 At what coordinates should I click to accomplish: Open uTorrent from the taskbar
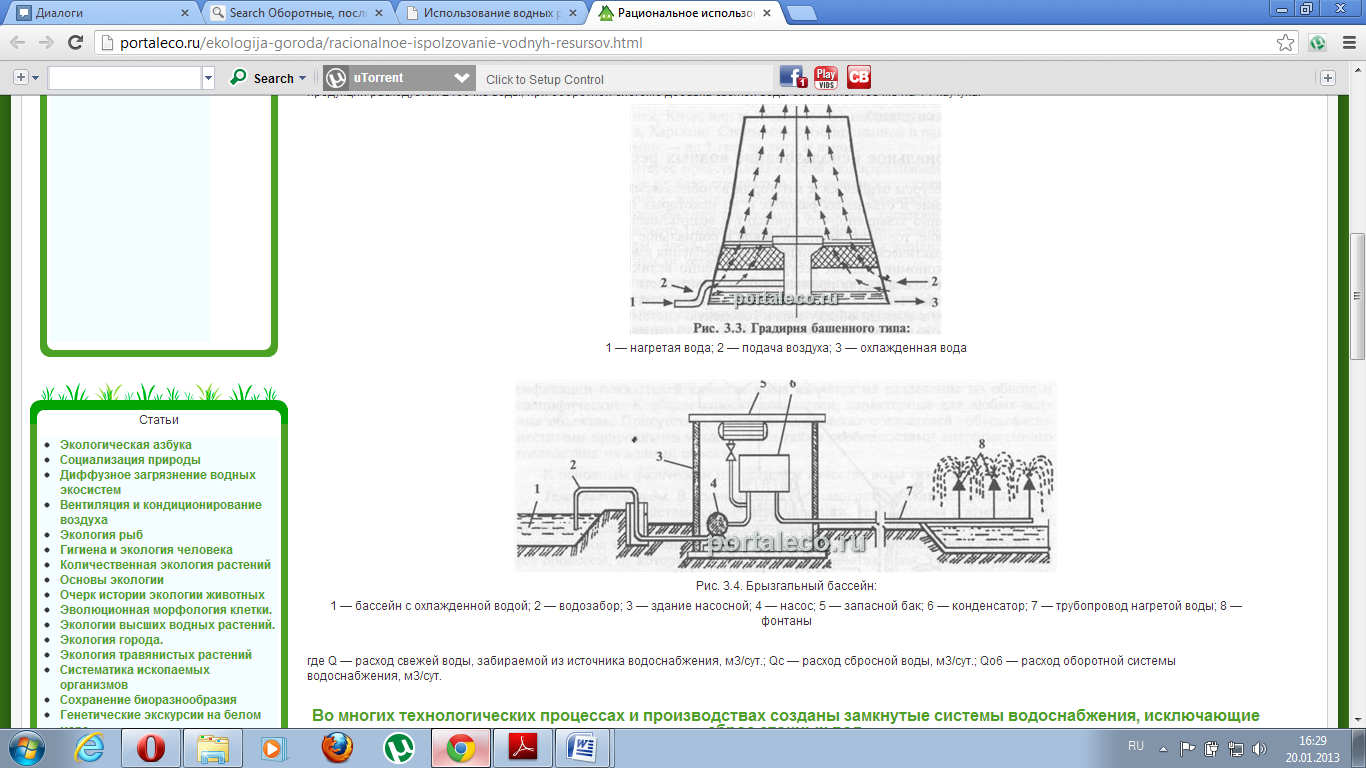click(x=399, y=747)
